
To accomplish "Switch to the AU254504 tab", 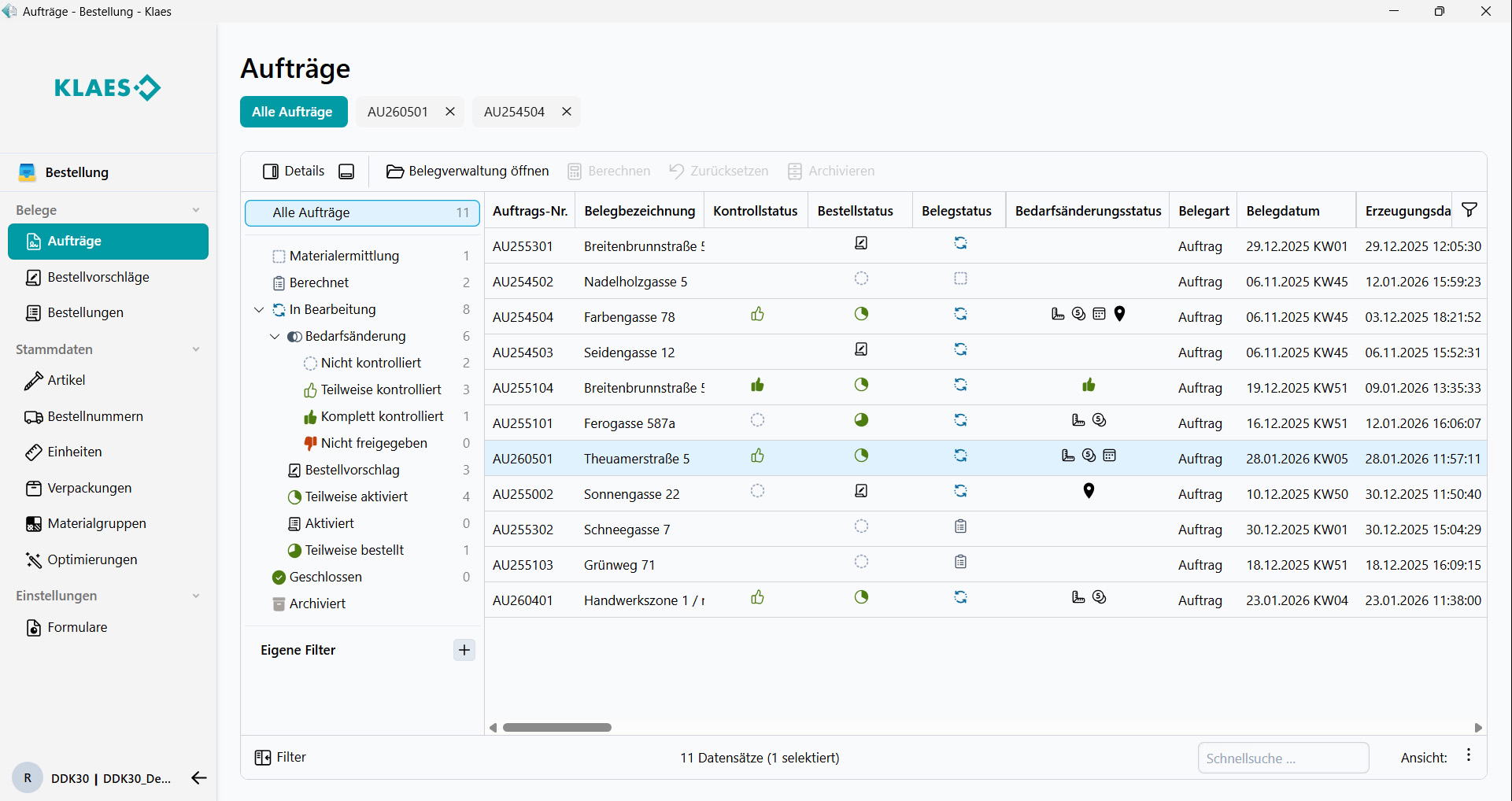I will 514,112.
